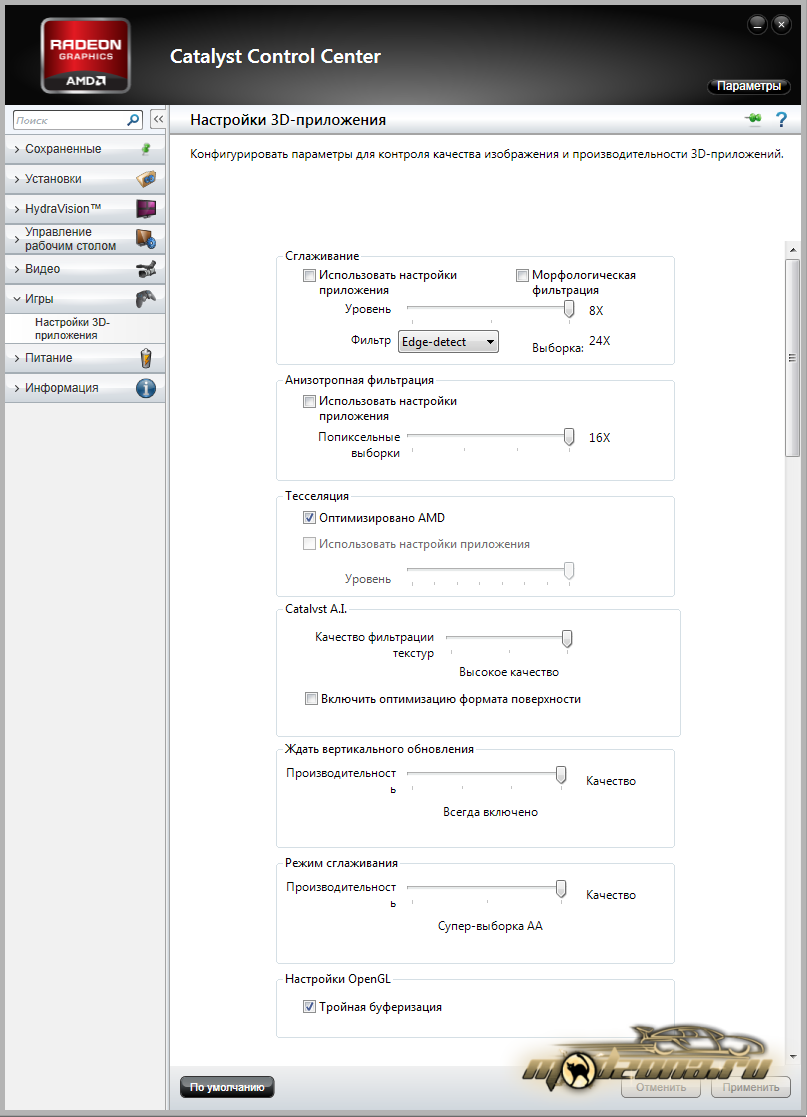This screenshot has width=807, height=1117.
Task: Click the HydraVision™ sidebar label
Action: tap(63, 209)
